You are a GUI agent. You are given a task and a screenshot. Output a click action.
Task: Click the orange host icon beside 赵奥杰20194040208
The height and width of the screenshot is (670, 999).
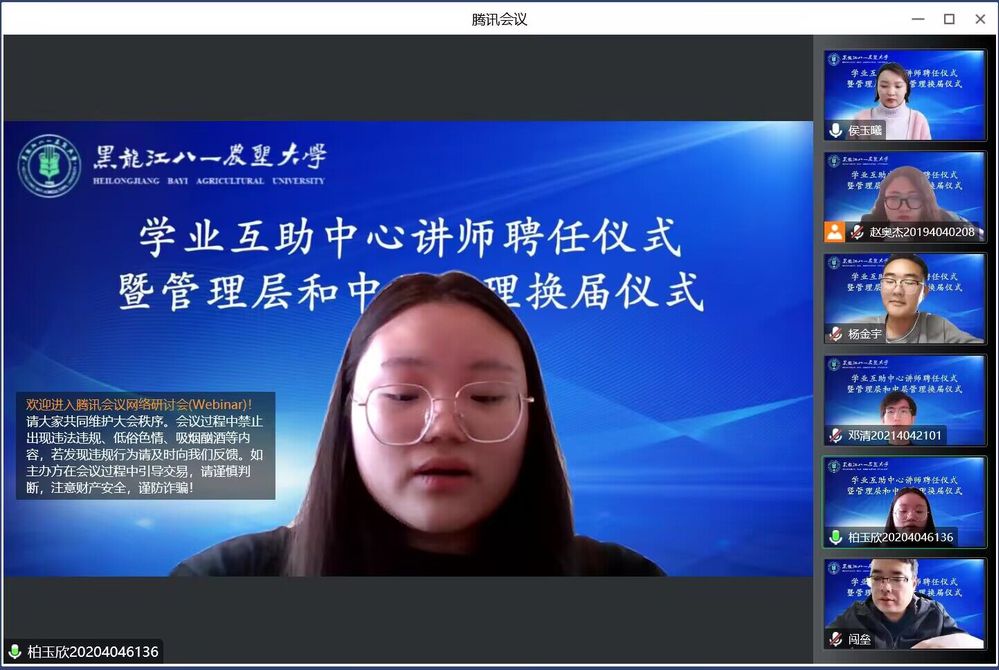(x=834, y=232)
